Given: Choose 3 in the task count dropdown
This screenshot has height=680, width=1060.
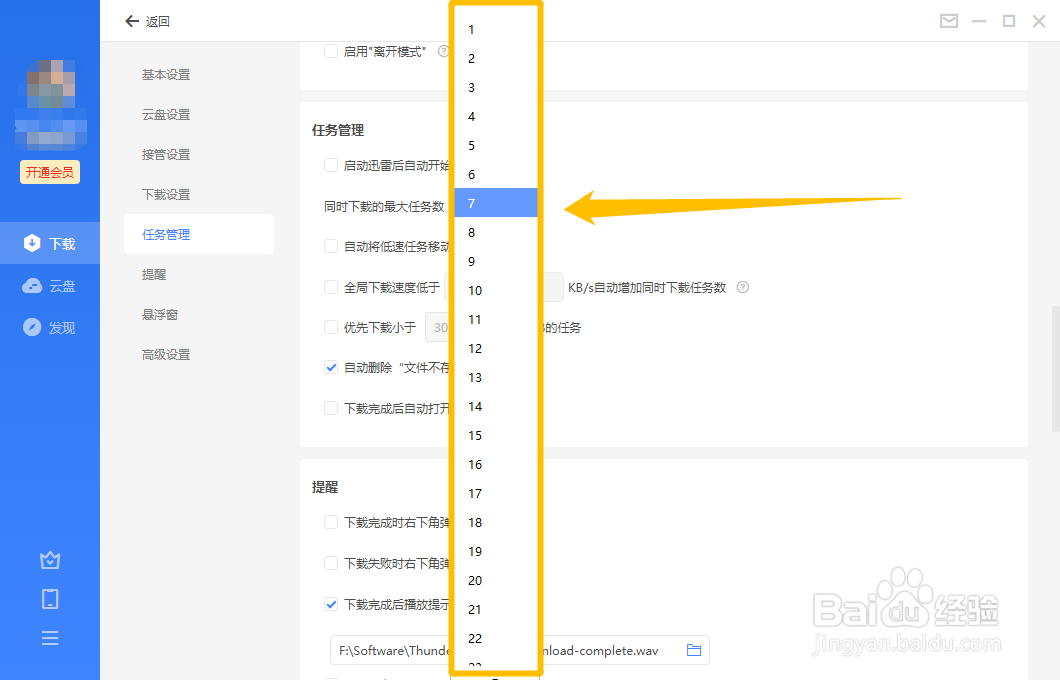Looking at the screenshot, I should point(496,88).
